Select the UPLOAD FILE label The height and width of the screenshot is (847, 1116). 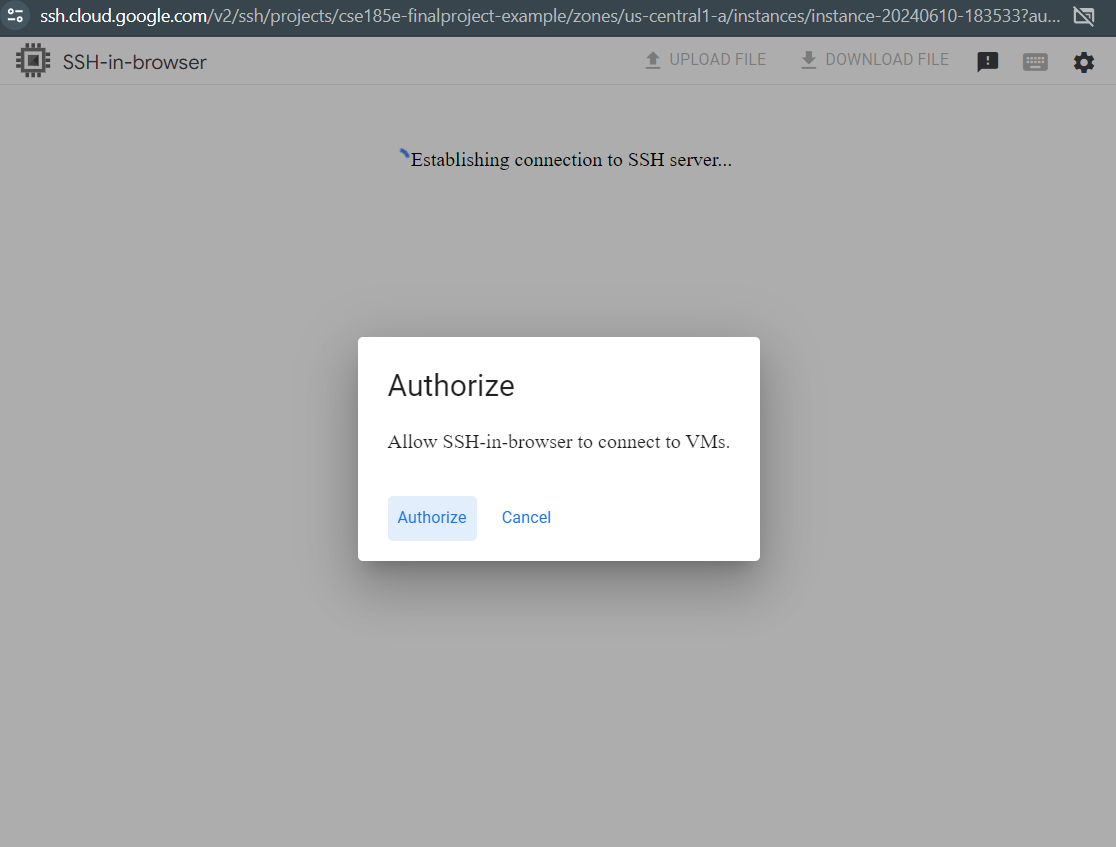pos(717,60)
